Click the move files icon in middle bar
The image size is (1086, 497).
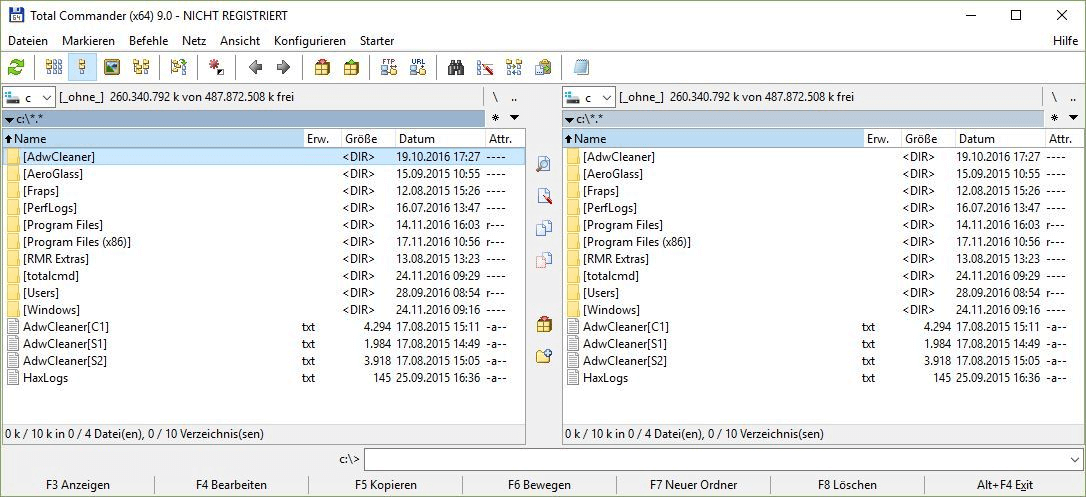click(544, 260)
